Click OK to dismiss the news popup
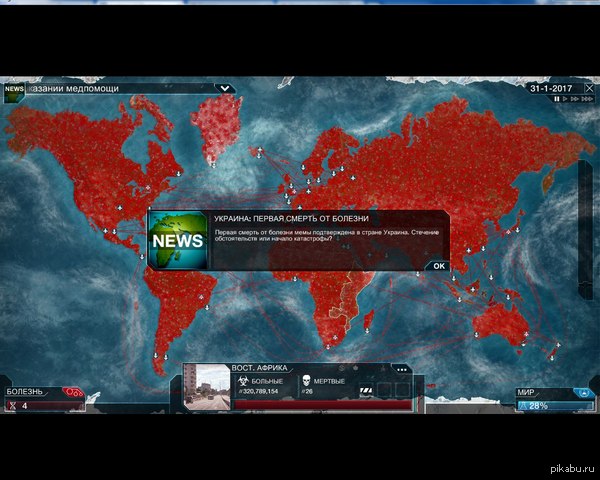 436,266
